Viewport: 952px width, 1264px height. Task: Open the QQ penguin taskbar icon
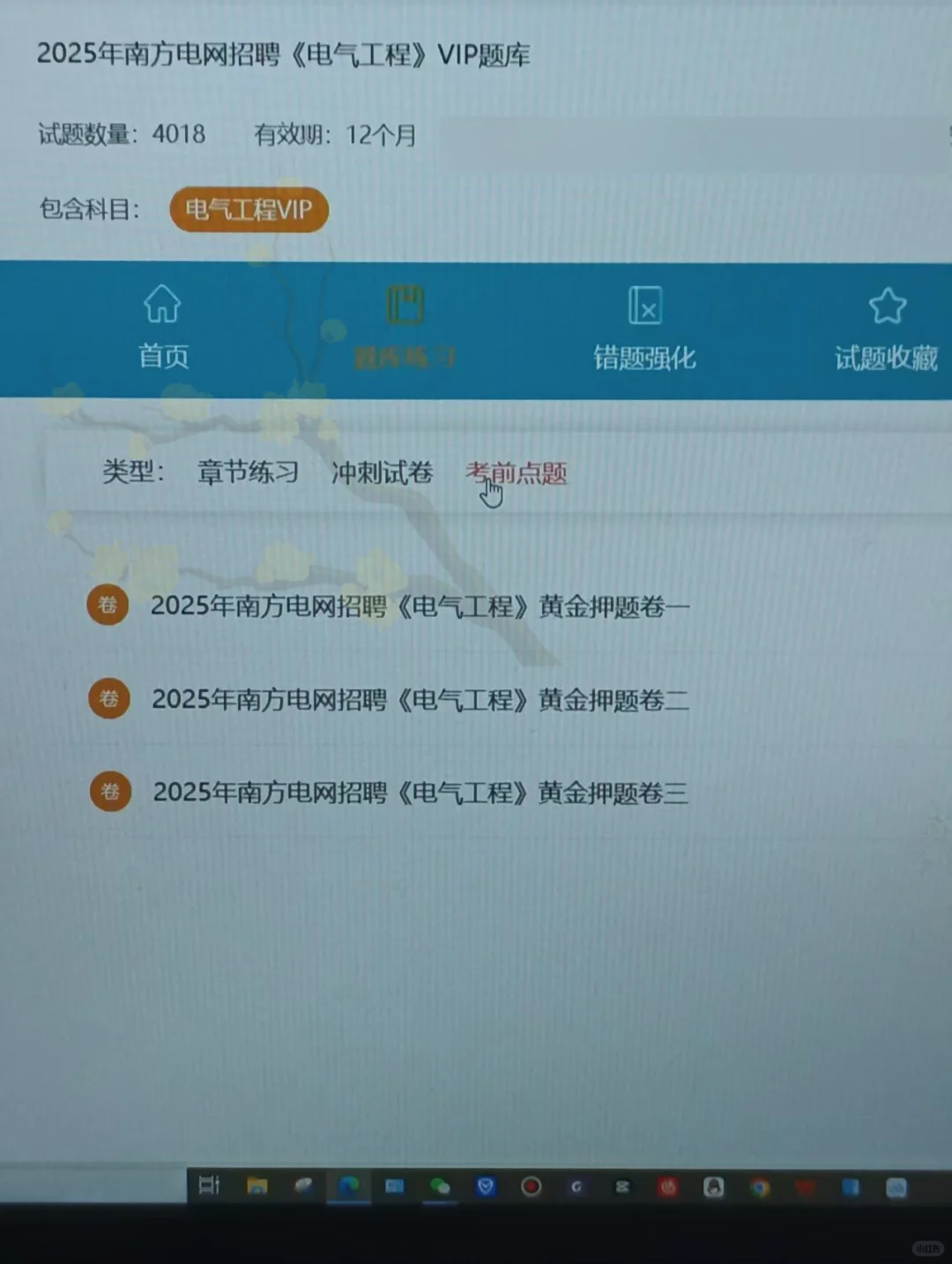coord(713,1187)
